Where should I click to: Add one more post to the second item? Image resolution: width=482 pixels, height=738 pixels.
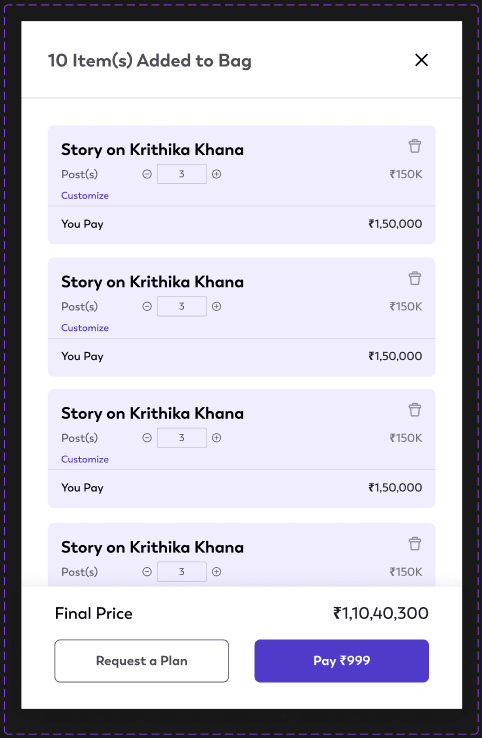(217, 306)
